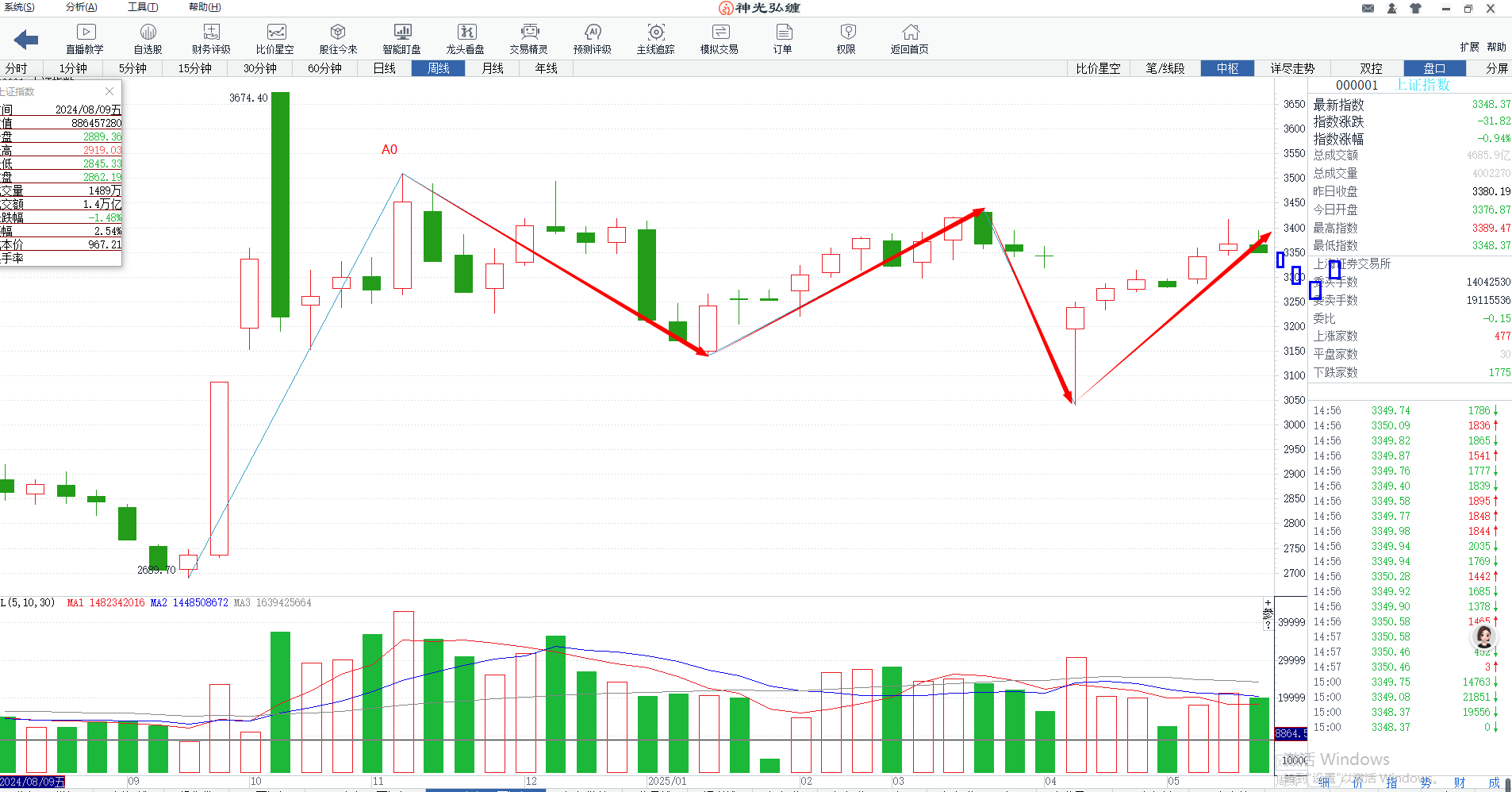Toggle the 中枢 overlay button
The width and height of the screenshot is (1512, 792).
(1227, 68)
